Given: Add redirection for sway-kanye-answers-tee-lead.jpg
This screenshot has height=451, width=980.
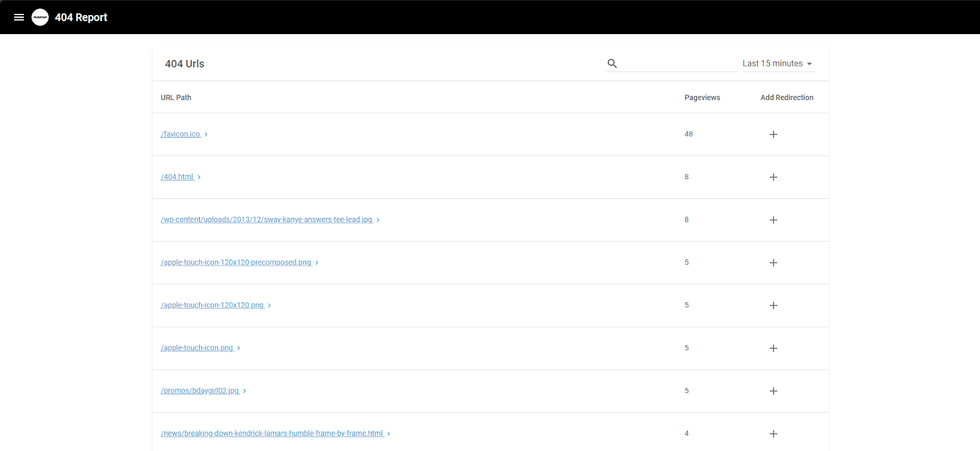Looking at the screenshot, I should [x=773, y=220].
